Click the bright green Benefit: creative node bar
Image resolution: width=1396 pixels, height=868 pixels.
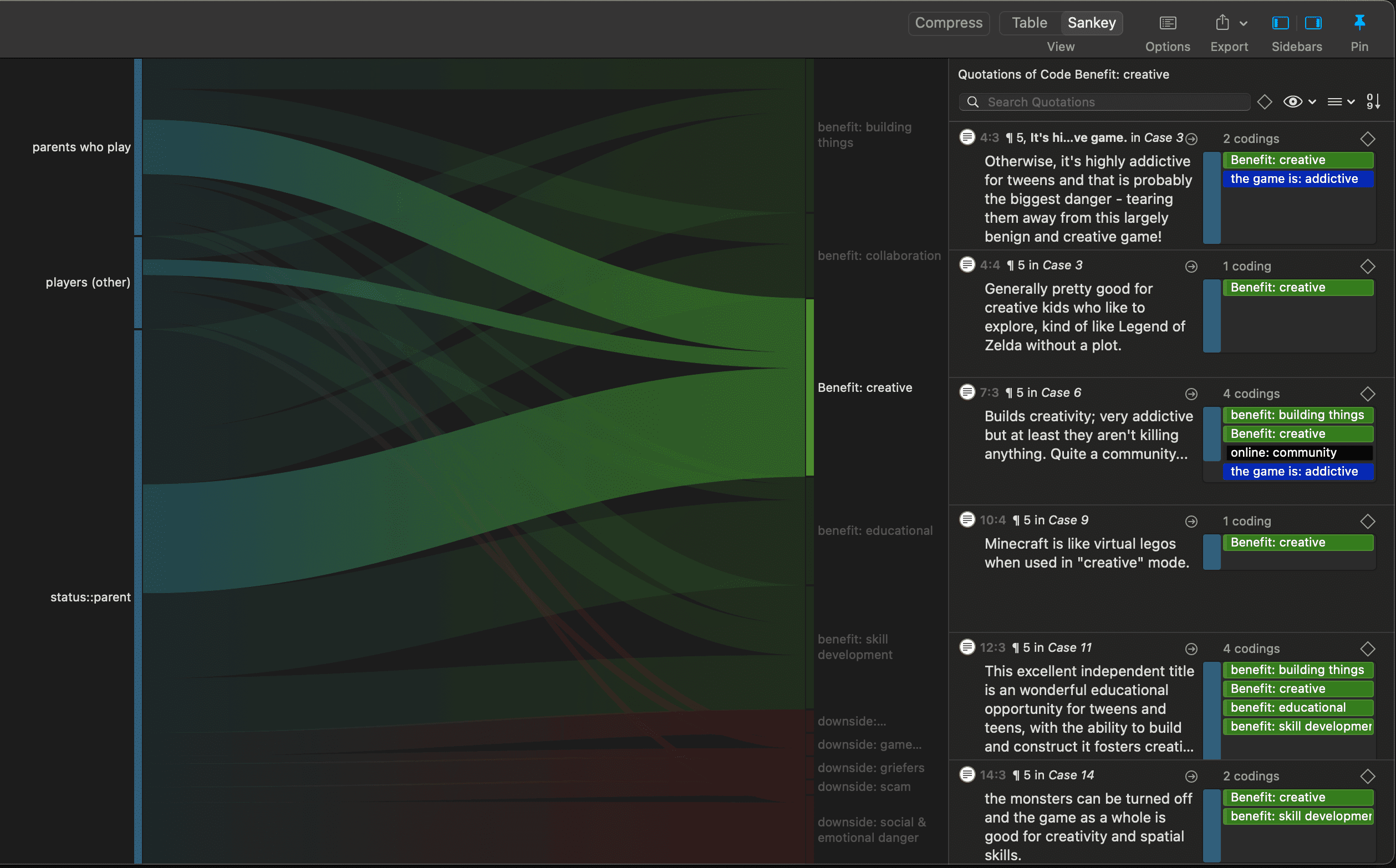tap(809, 387)
